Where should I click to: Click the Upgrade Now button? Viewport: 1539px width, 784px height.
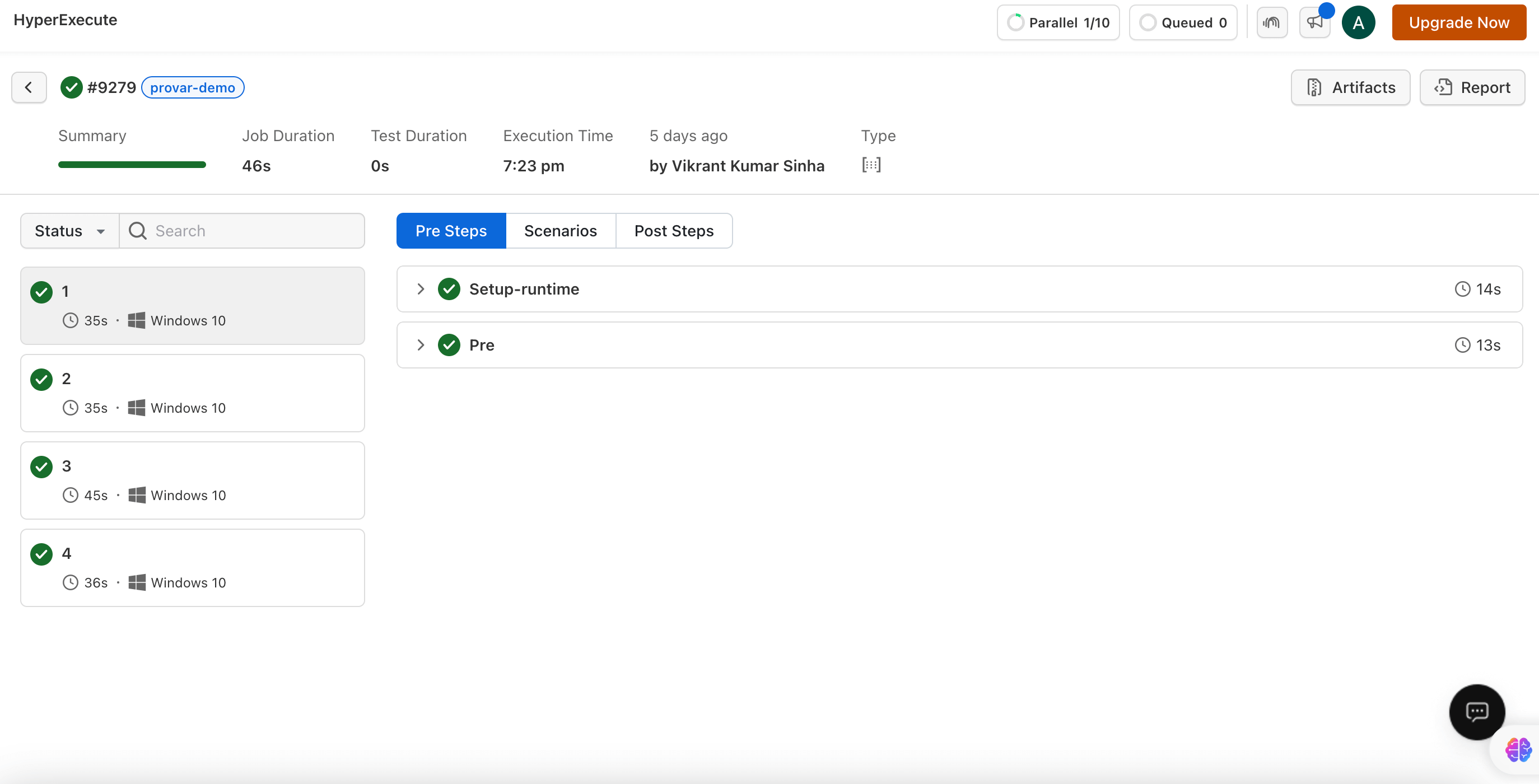1459,21
